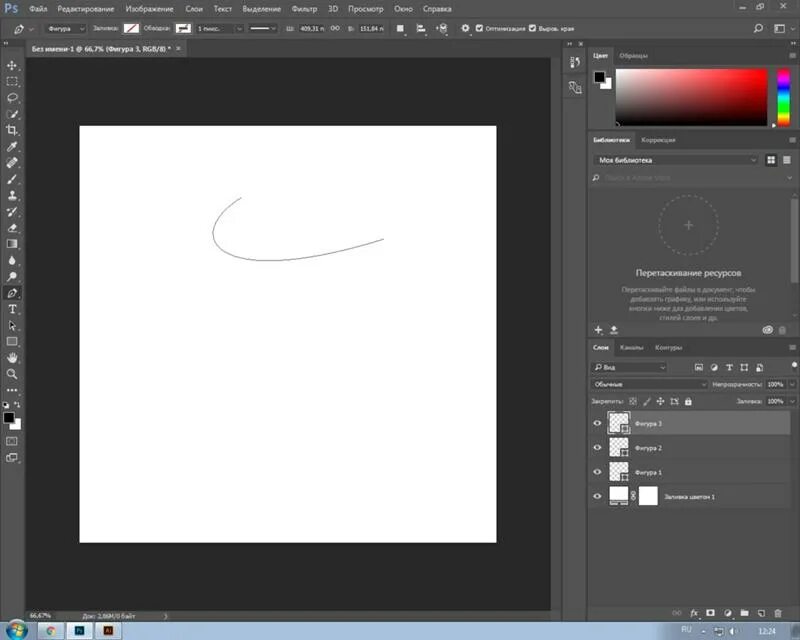Select the Gradient tool
Screen dimensions: 800x640
tap(12, 244)
